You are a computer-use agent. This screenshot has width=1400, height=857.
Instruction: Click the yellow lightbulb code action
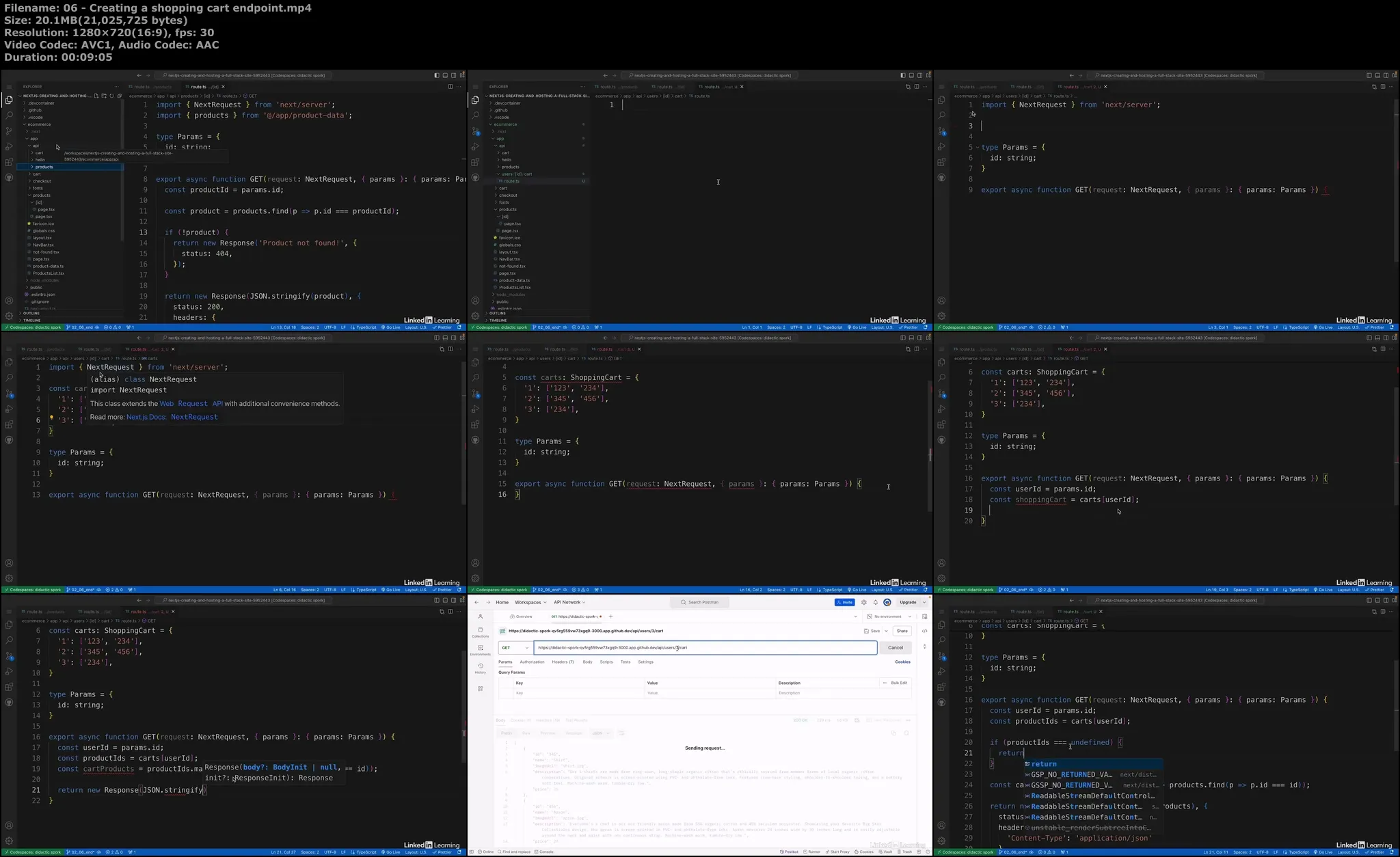click(52, 418)
